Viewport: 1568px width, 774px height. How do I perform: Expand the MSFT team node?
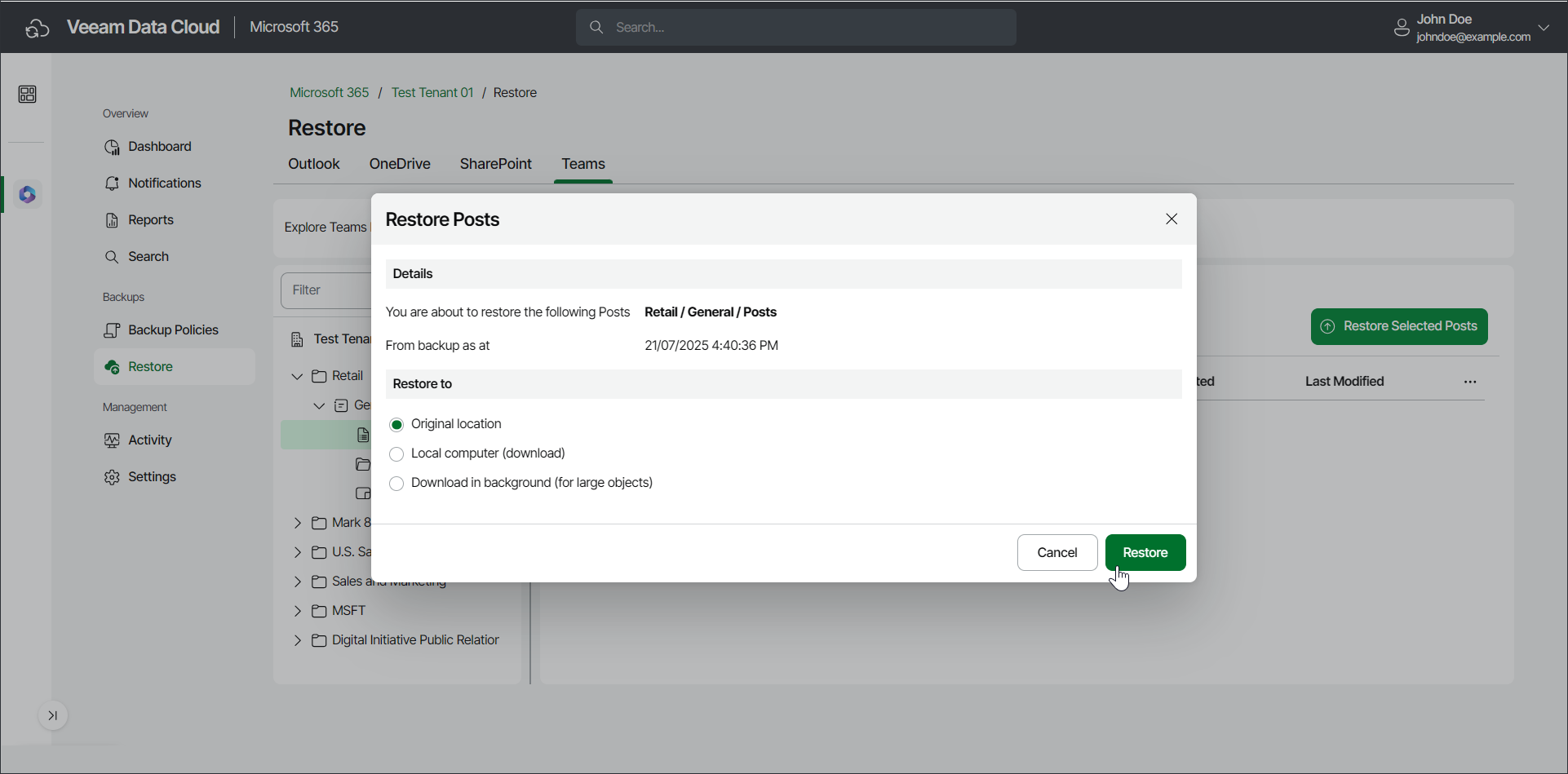pos(297,611)
